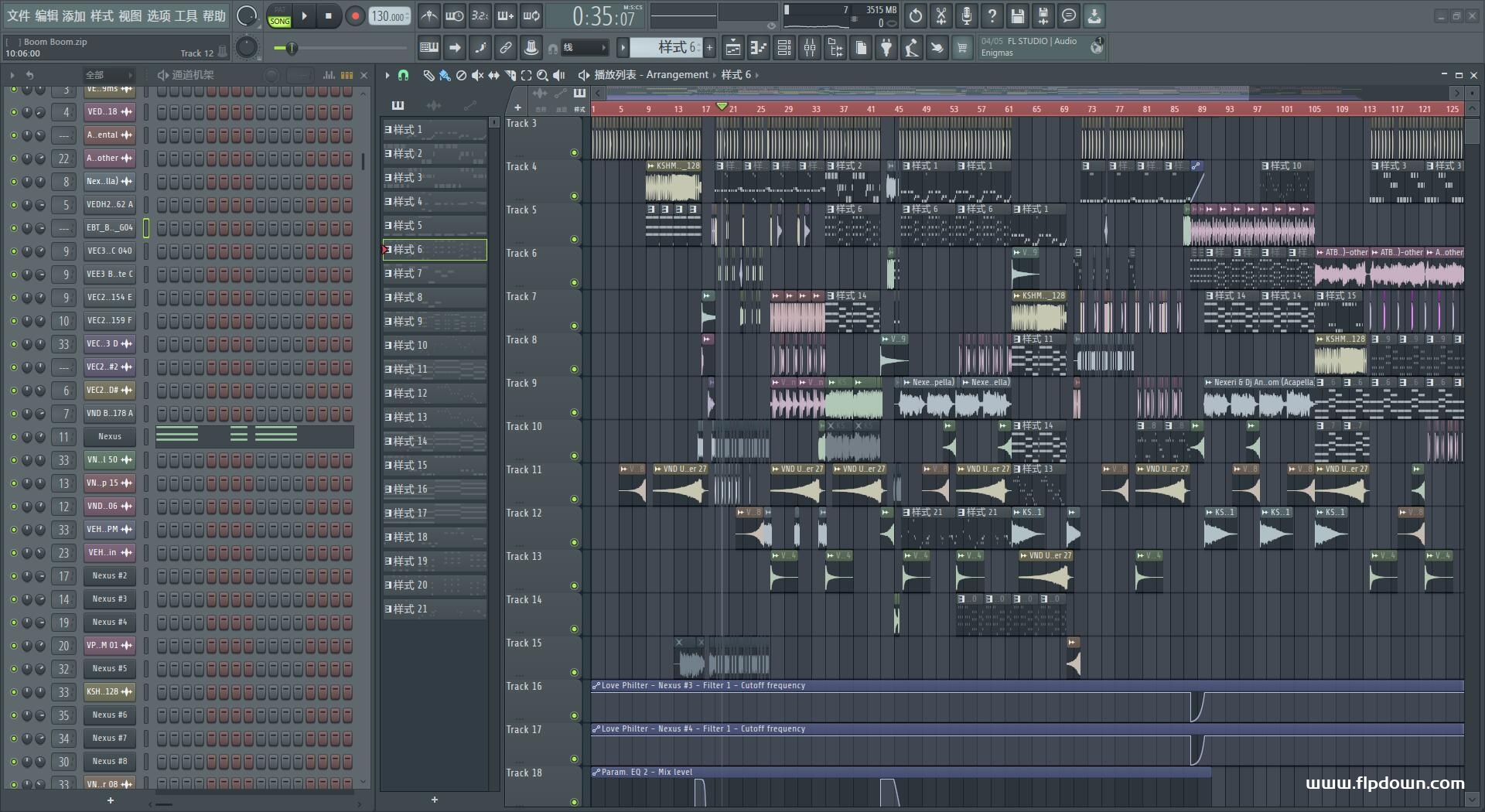
Task: Toggle wait-for-input-to-start recording icon
Action: (455, 15)
